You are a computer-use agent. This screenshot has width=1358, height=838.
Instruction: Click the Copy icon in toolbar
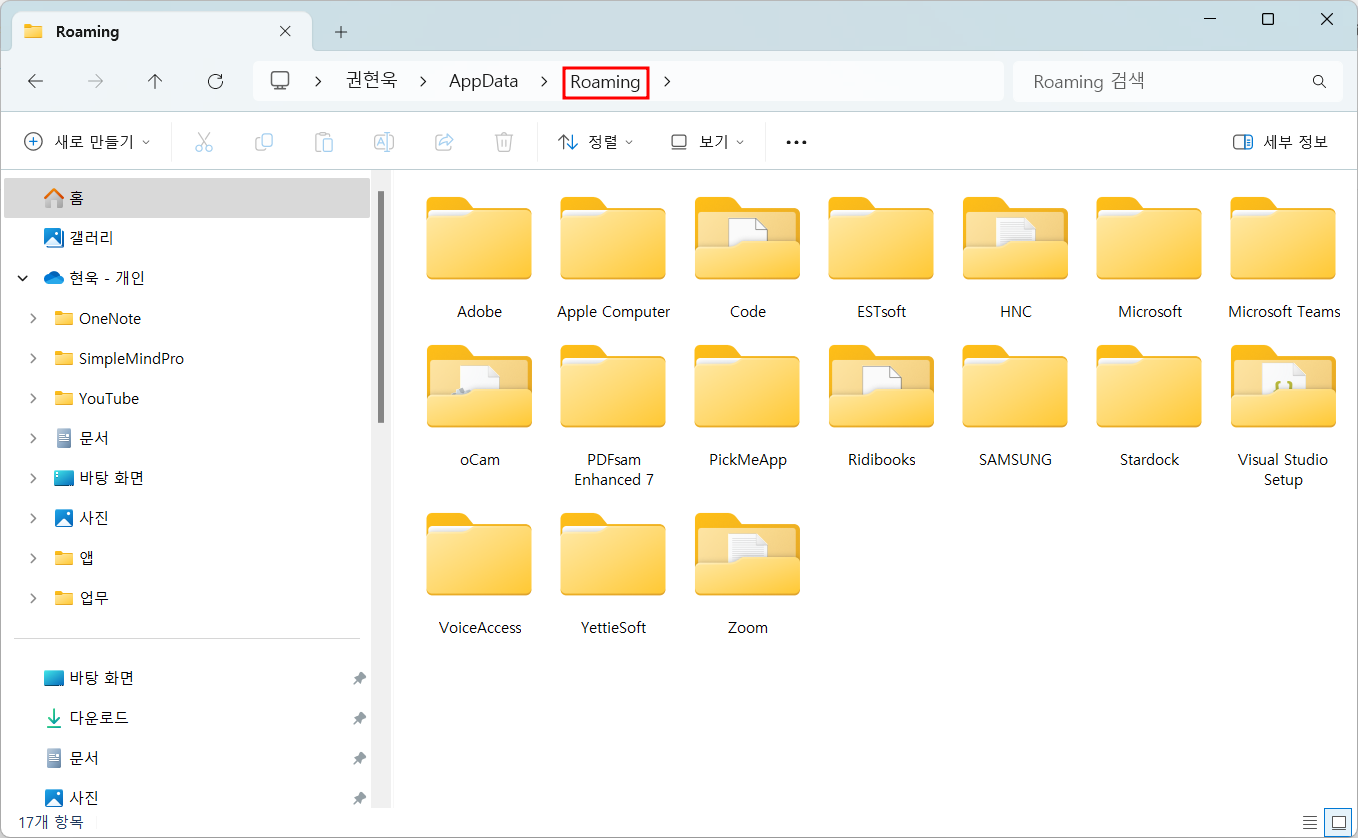(264, 142)
